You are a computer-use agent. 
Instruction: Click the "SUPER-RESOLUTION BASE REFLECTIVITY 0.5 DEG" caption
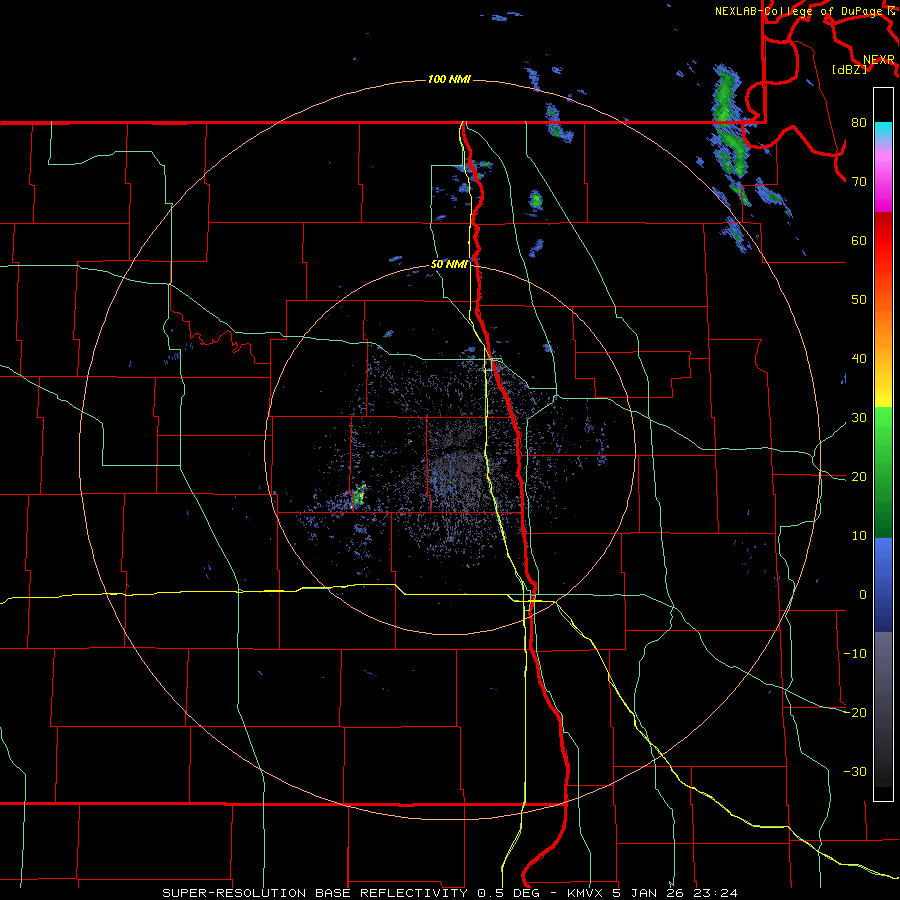coord(351,893)
